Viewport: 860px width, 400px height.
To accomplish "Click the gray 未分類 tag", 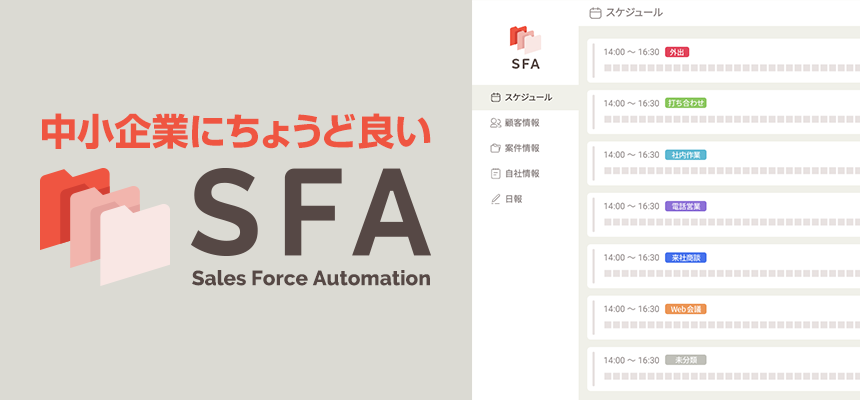I will point(686,360).
